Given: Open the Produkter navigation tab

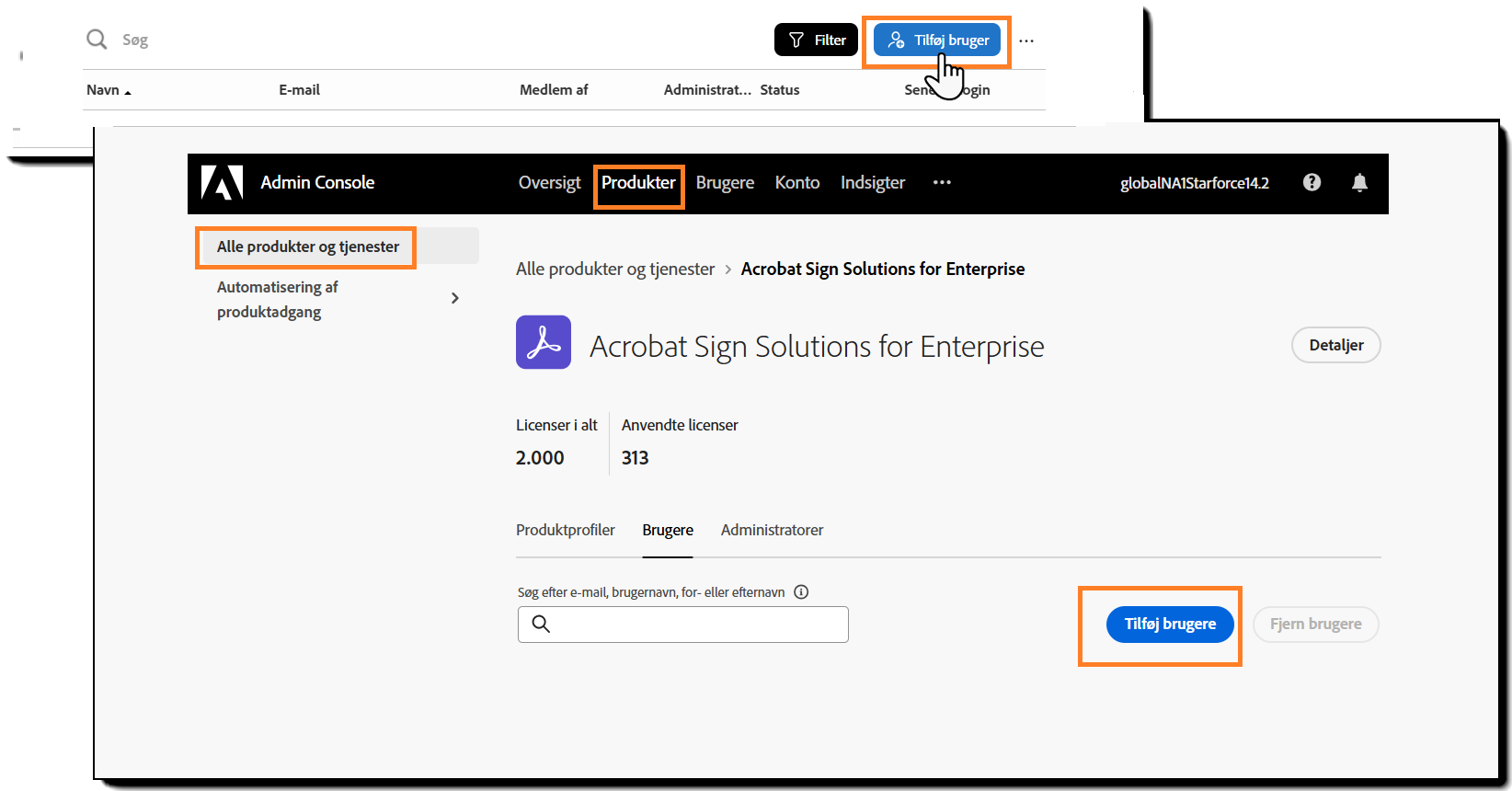Looking at the screenshot, I should point(638,182).
